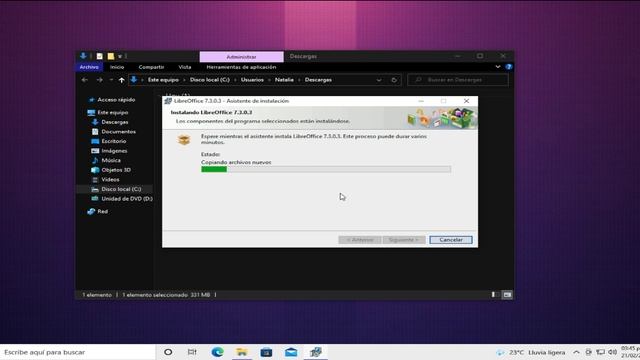
Task: Click the Música note icon in sidebar
Action: (95, 160)
